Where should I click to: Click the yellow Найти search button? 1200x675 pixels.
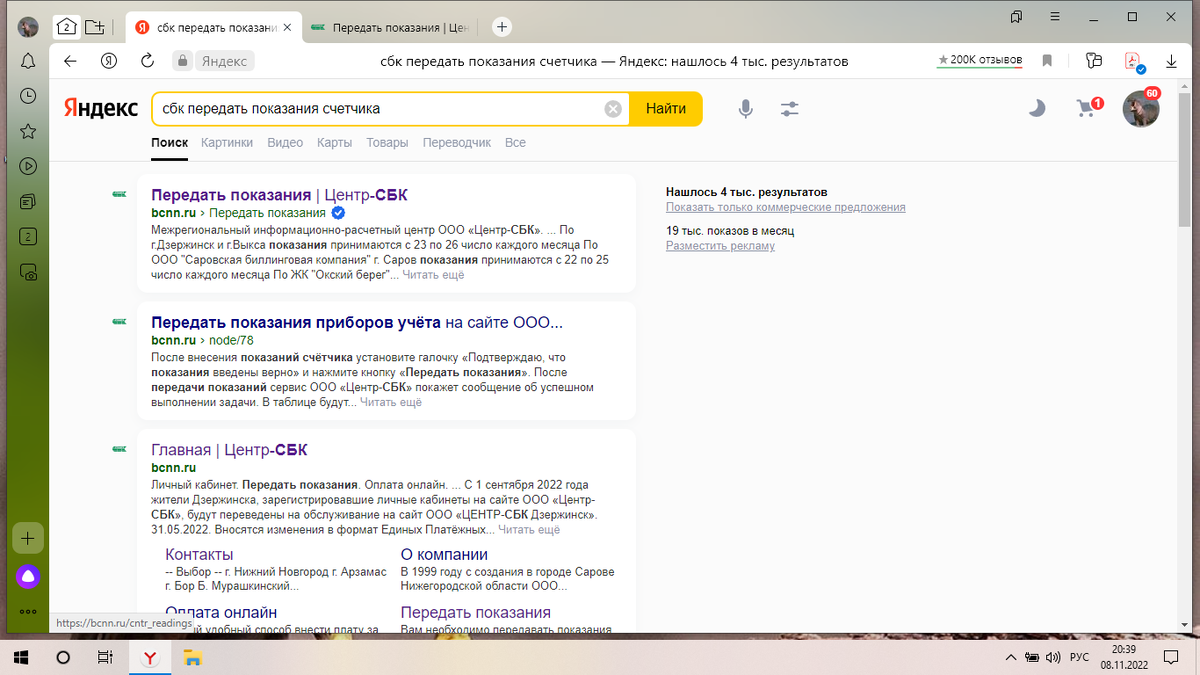pyautogui.click(x=666, y=108)
